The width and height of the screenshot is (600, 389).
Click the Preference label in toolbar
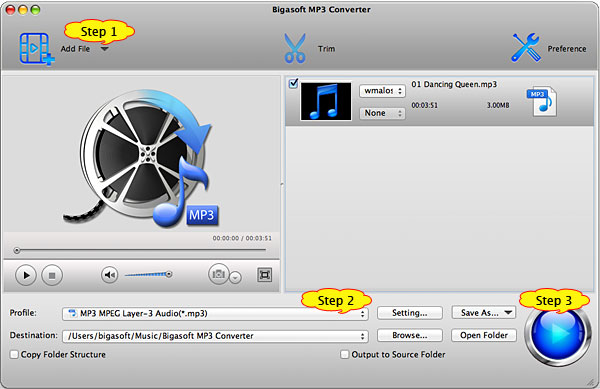coord(567,49)
